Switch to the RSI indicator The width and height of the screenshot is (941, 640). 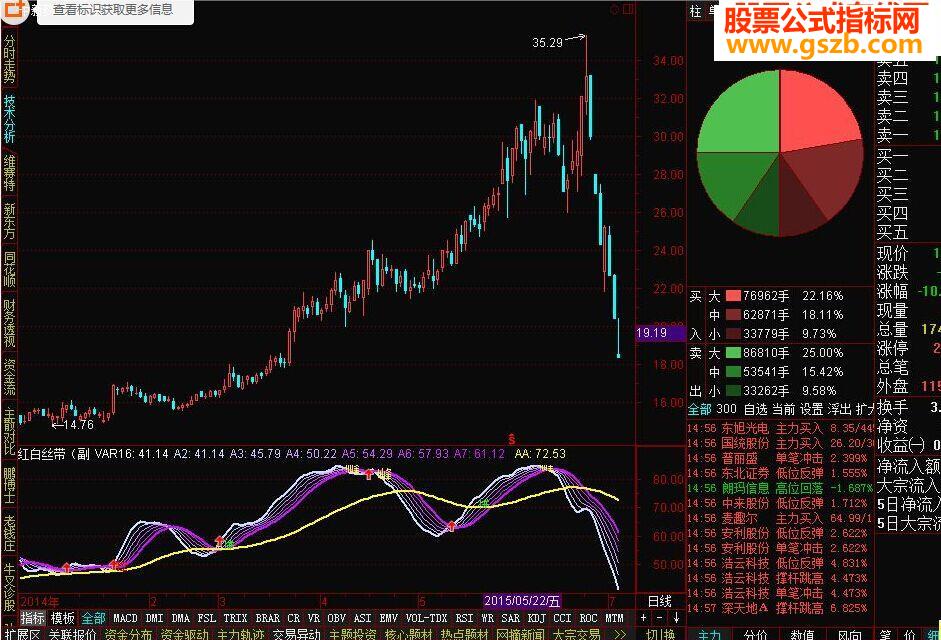pos(464,618)
